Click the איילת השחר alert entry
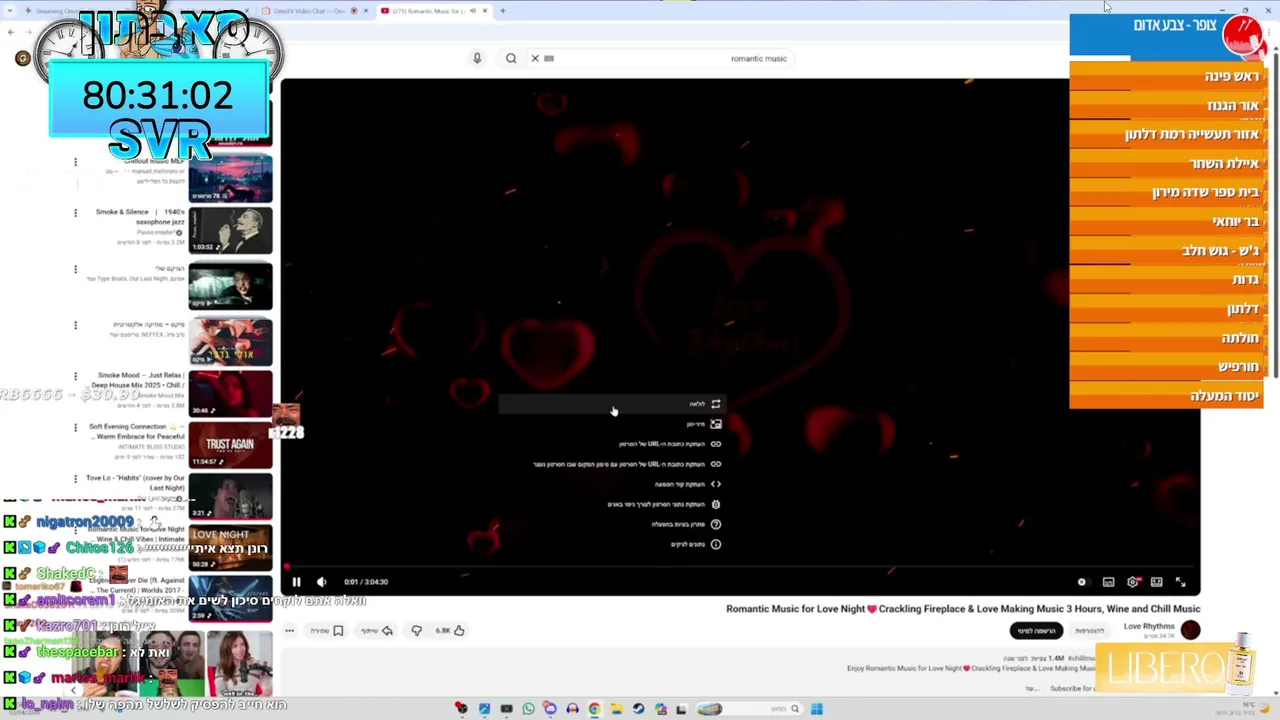This screenshot has width=1280, height=720. 1167,163
